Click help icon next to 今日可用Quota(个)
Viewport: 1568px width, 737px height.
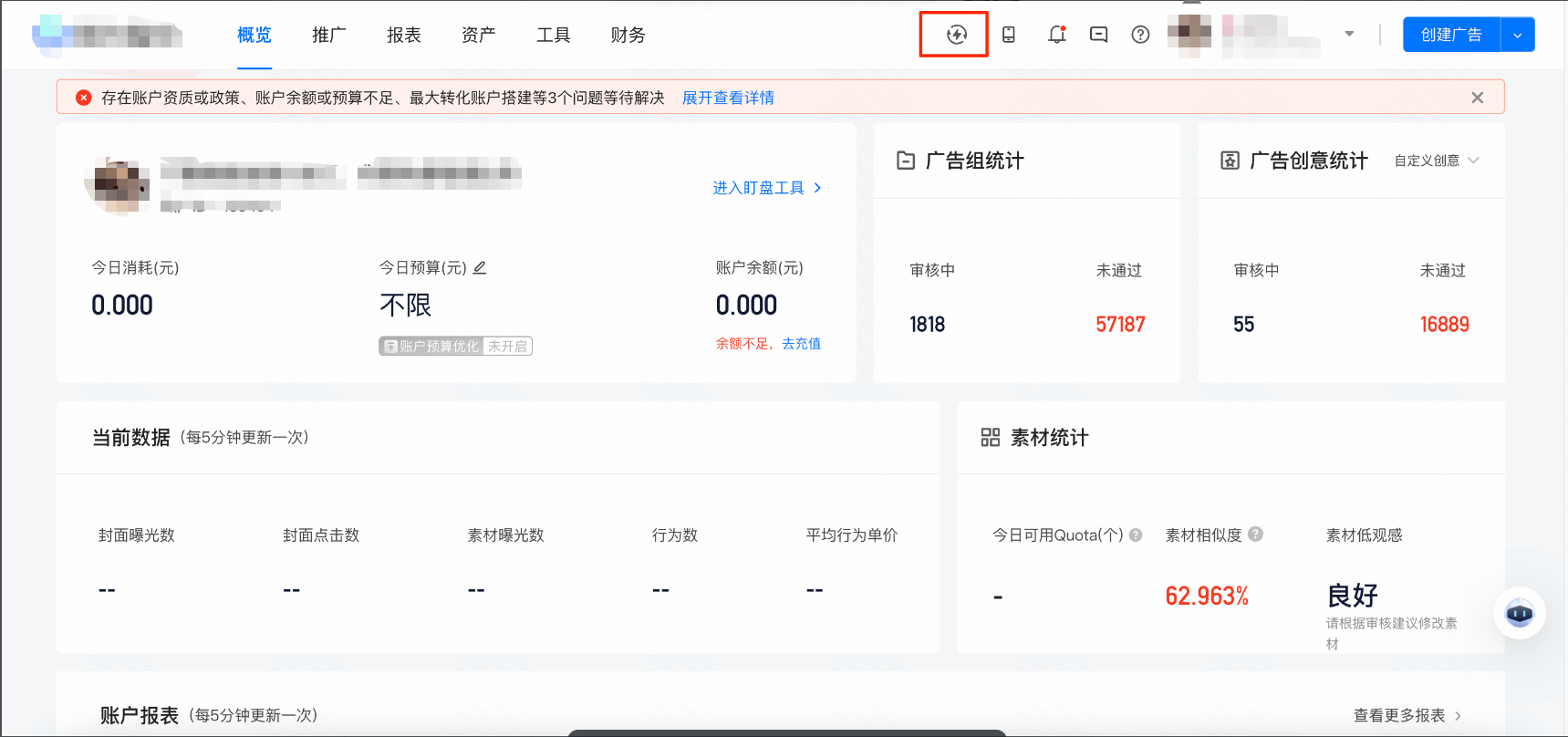[1136, 535]
